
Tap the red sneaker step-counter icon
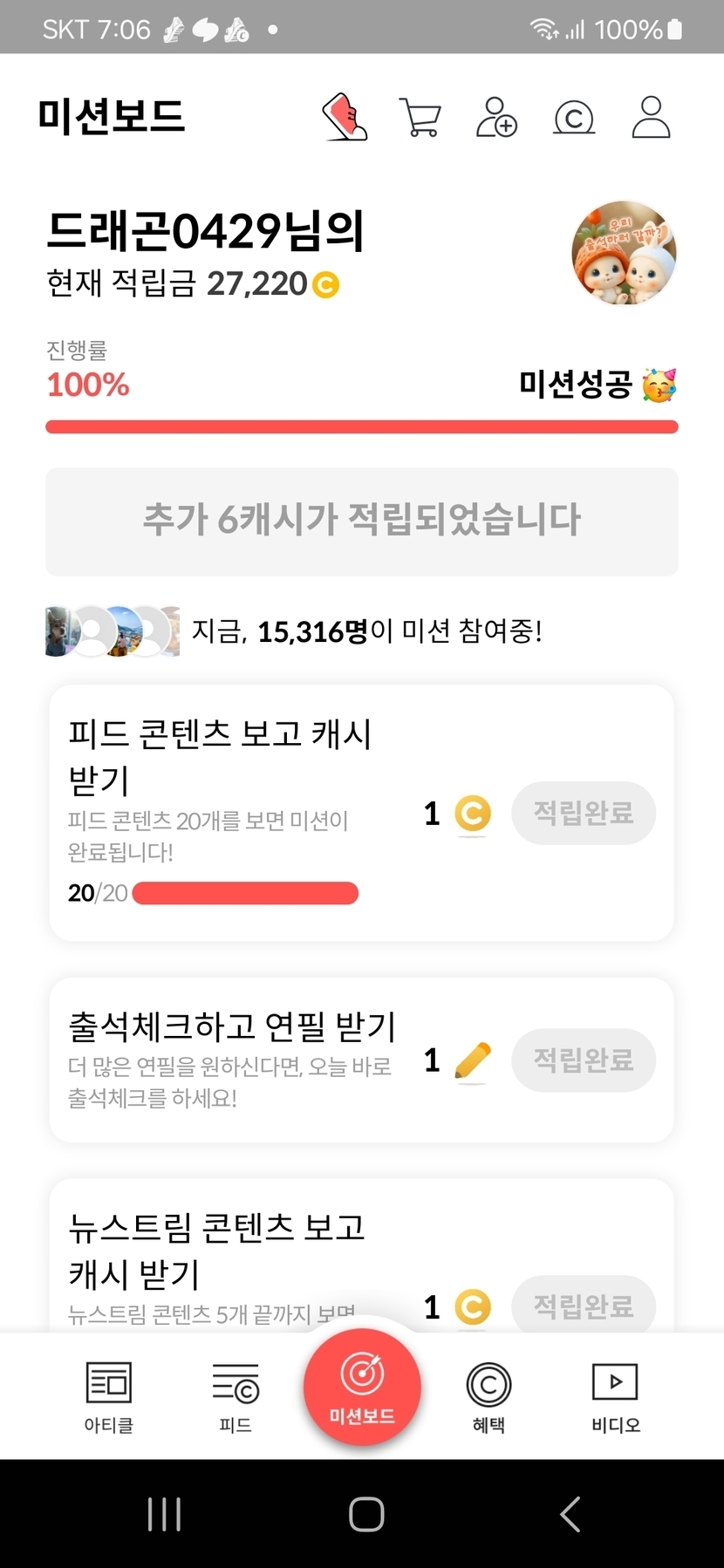click(x=345, y=118)
